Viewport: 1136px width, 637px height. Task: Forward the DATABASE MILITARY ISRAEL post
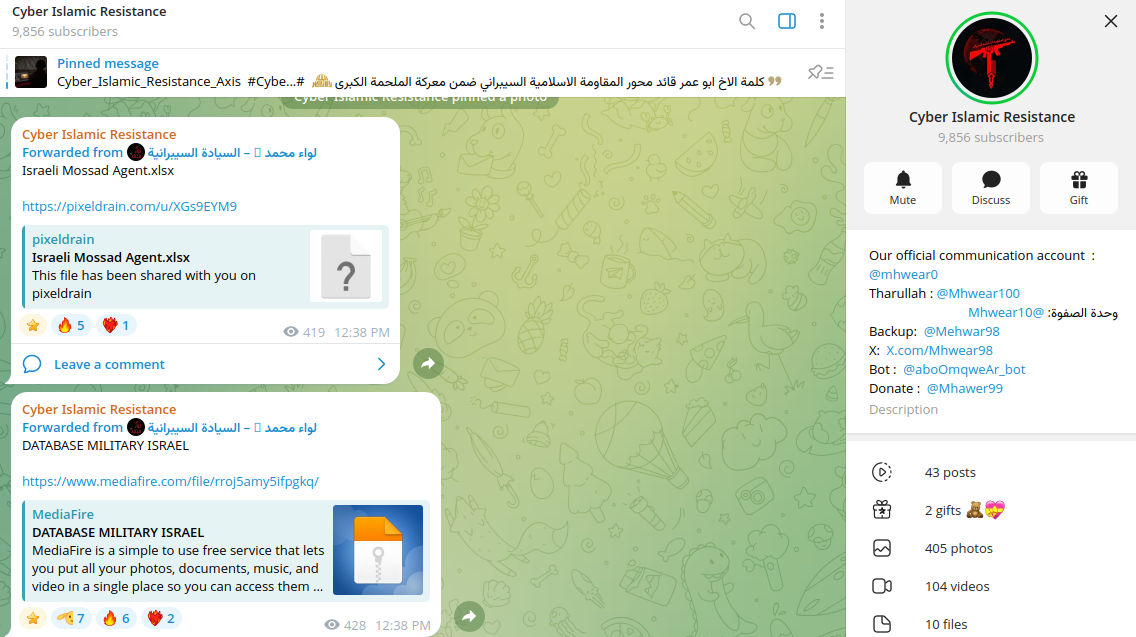[469, 616]
